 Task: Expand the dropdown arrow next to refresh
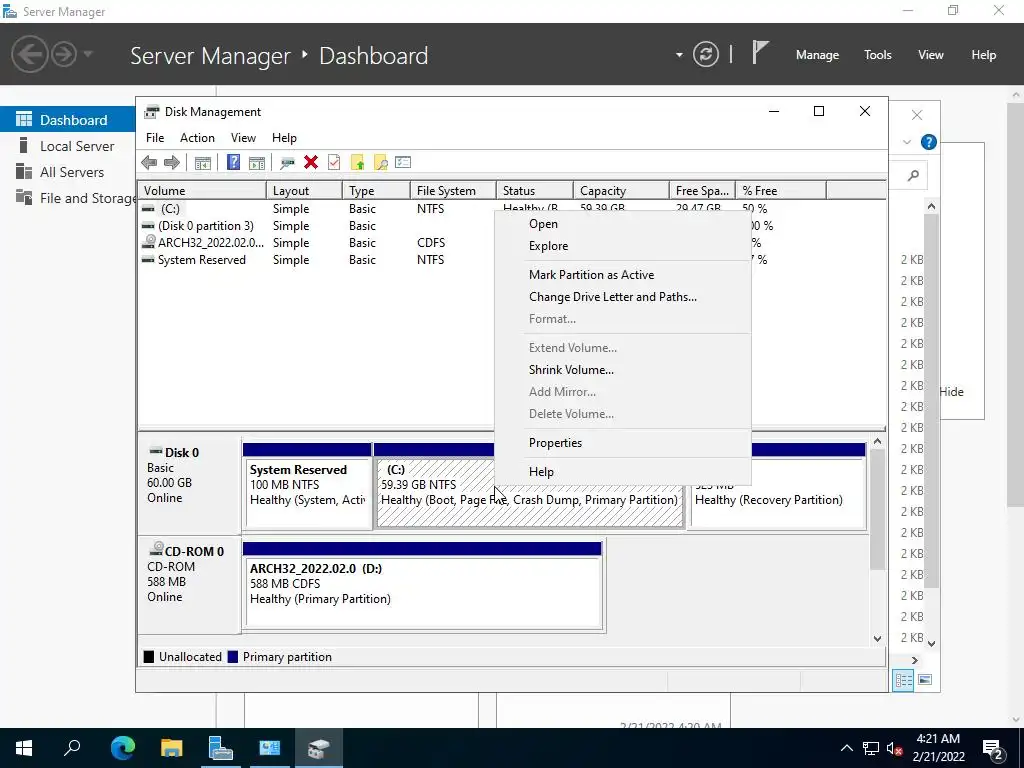coord(679,55)
